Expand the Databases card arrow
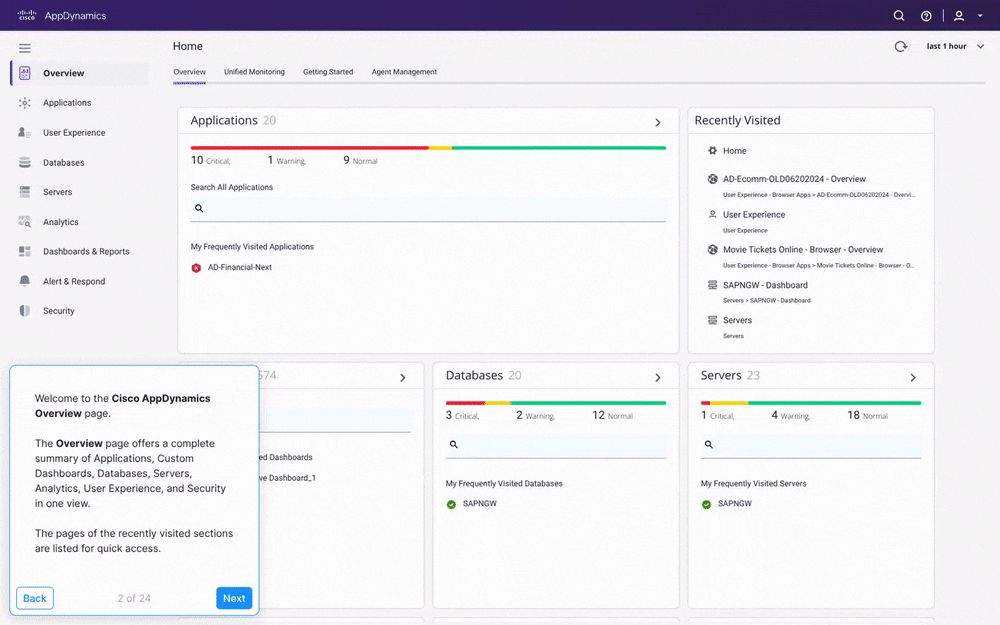 pyautogui.click(x=658, y=378)
